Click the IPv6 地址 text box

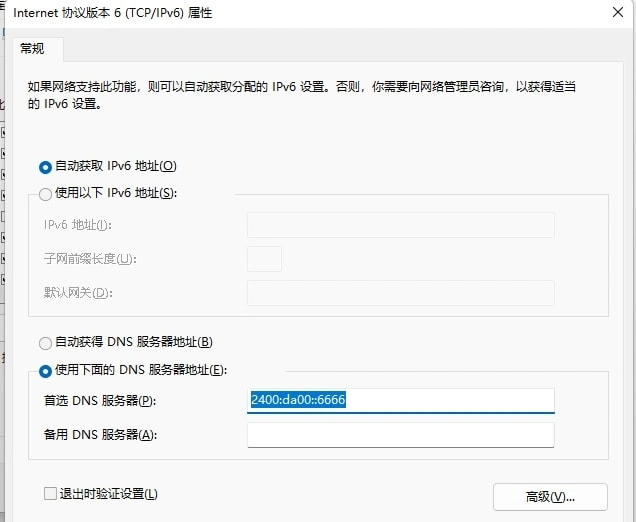(x=400, y=225)
